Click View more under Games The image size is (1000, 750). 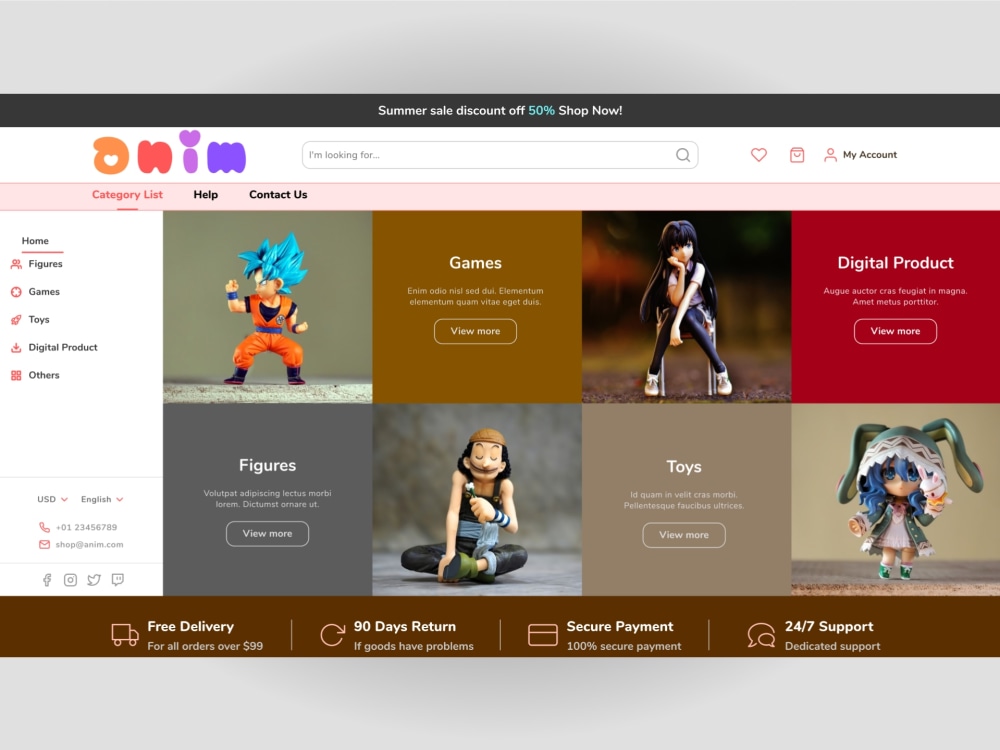475,331
